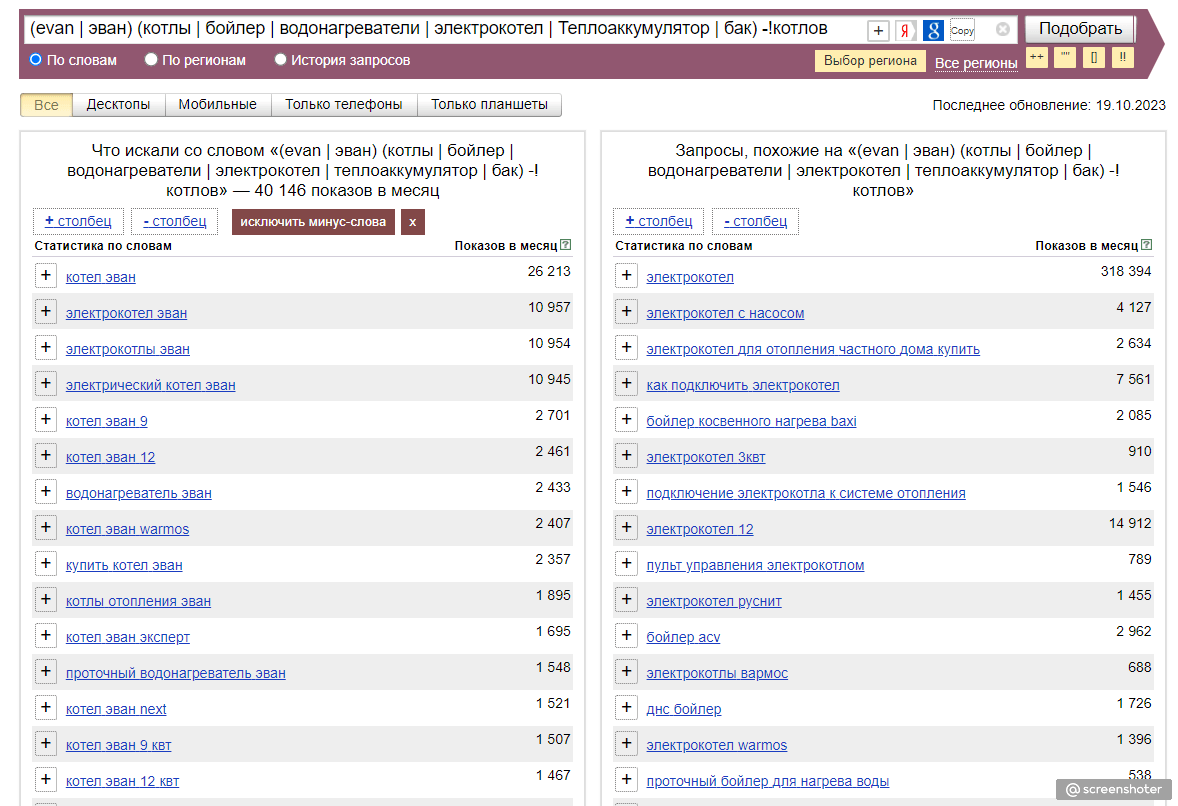Switch to the 'Только планшеты' tab

coord(489,105)
